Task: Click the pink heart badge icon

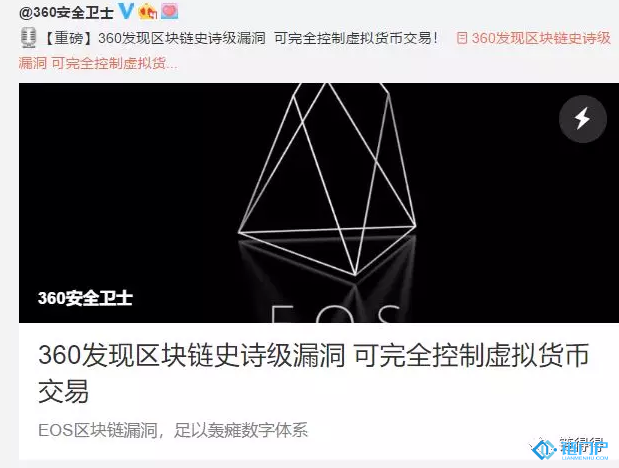Action: click(169, 11)
